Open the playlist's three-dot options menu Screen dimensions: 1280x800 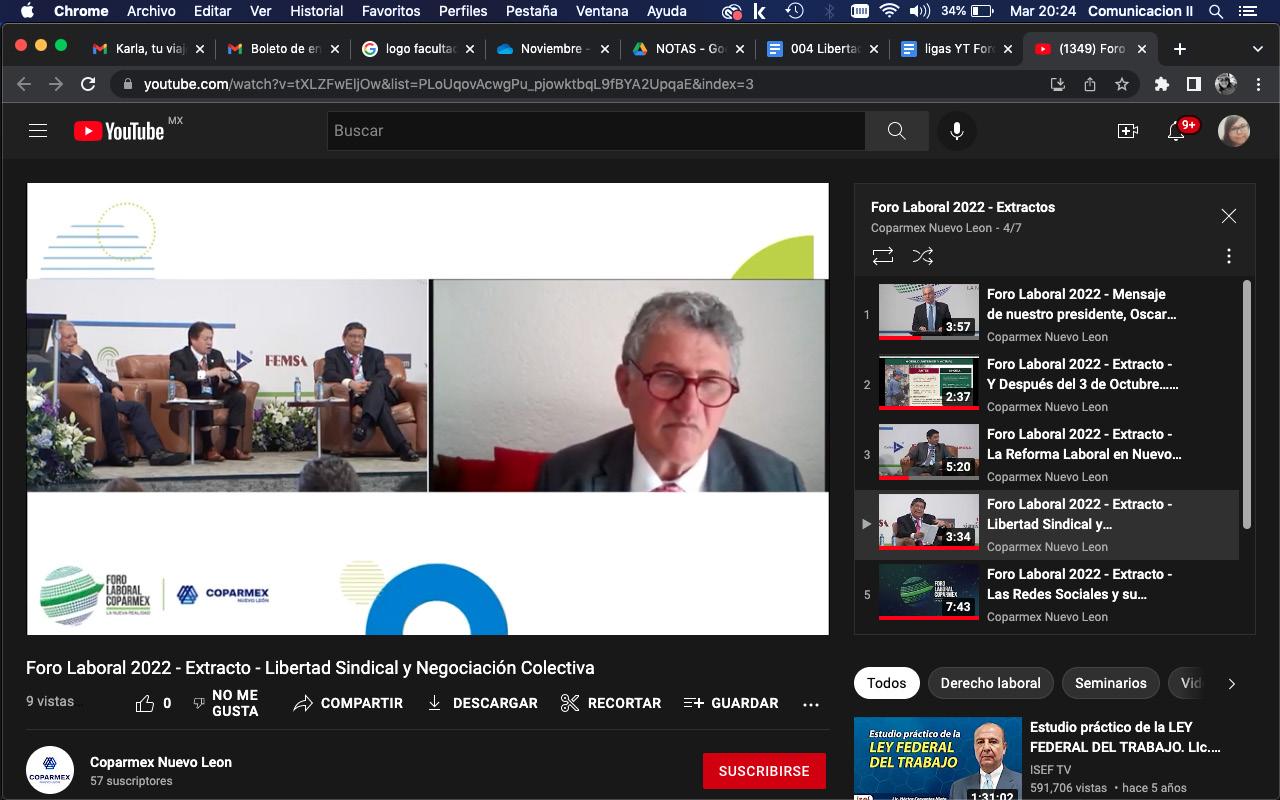[1229, 256]
